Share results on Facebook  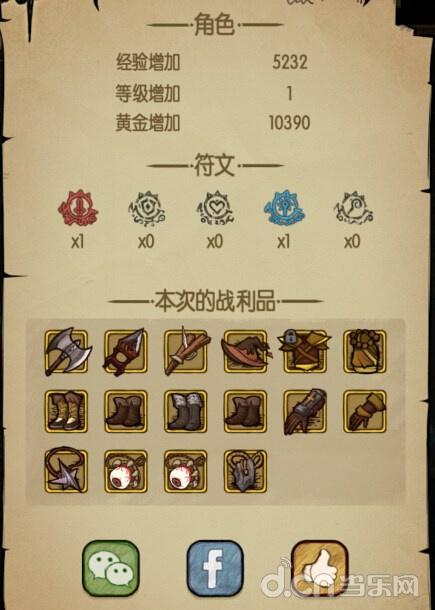click(215, 568)
